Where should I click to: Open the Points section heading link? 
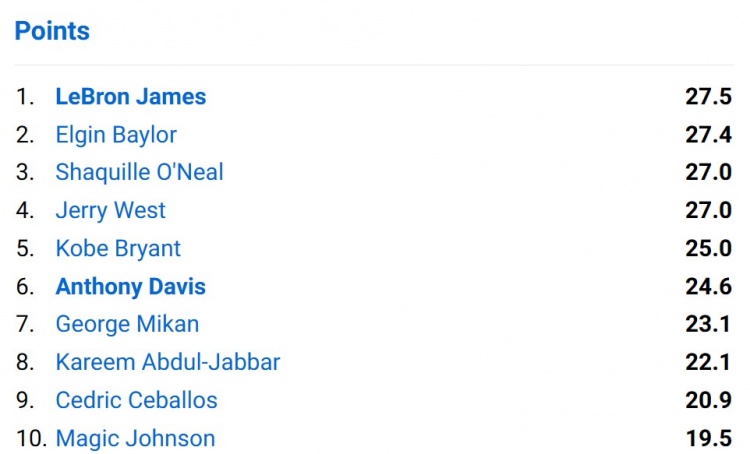click(52, 31)
